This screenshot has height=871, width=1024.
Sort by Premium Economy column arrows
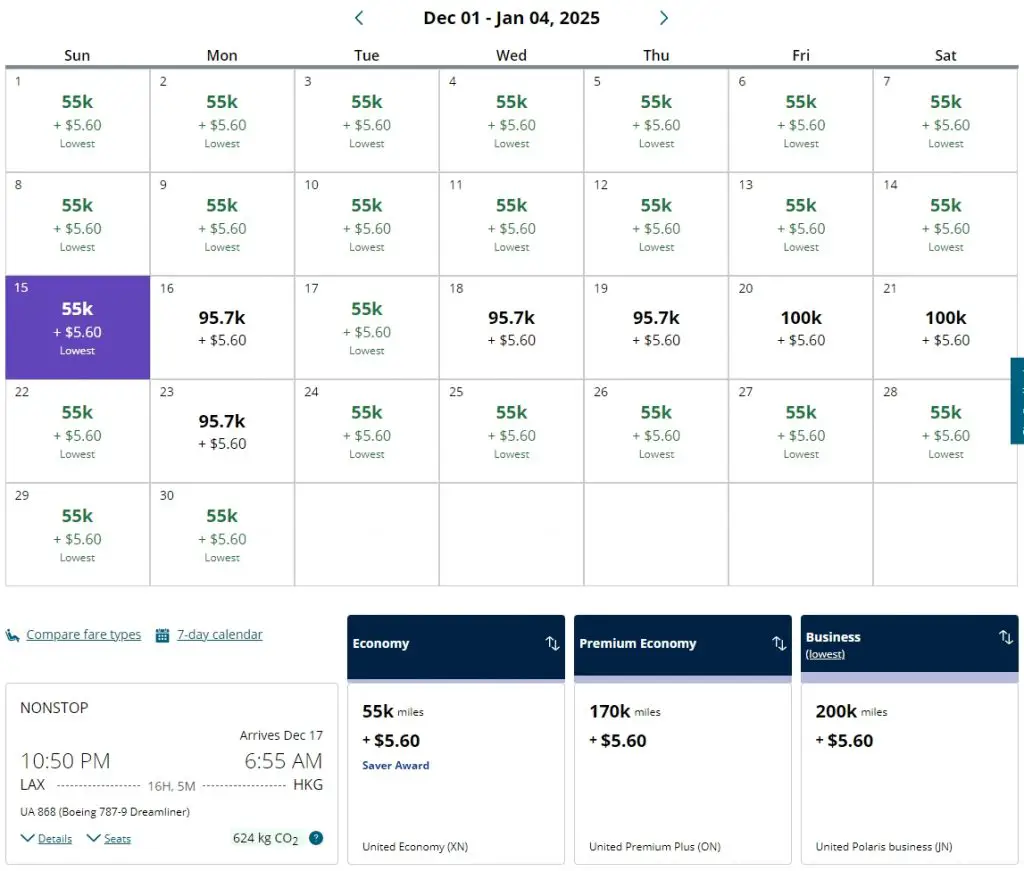click(779, 643)
